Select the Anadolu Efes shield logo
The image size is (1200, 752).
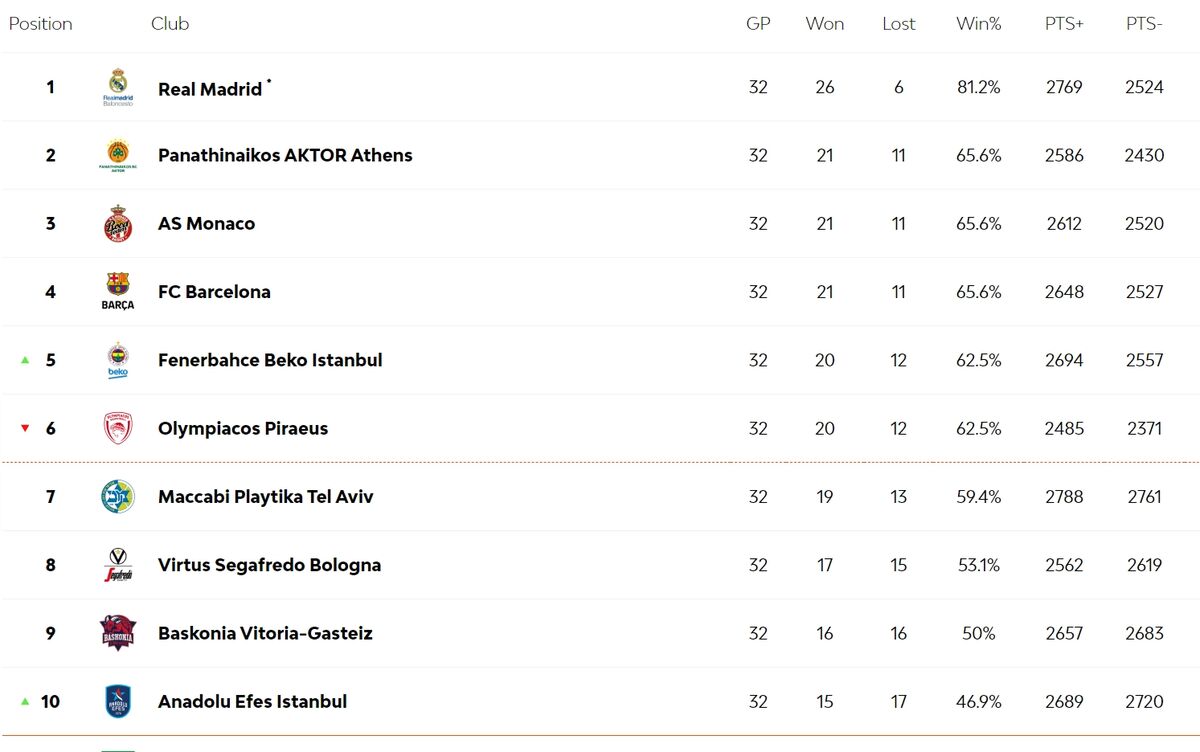[x=118, y=701]
